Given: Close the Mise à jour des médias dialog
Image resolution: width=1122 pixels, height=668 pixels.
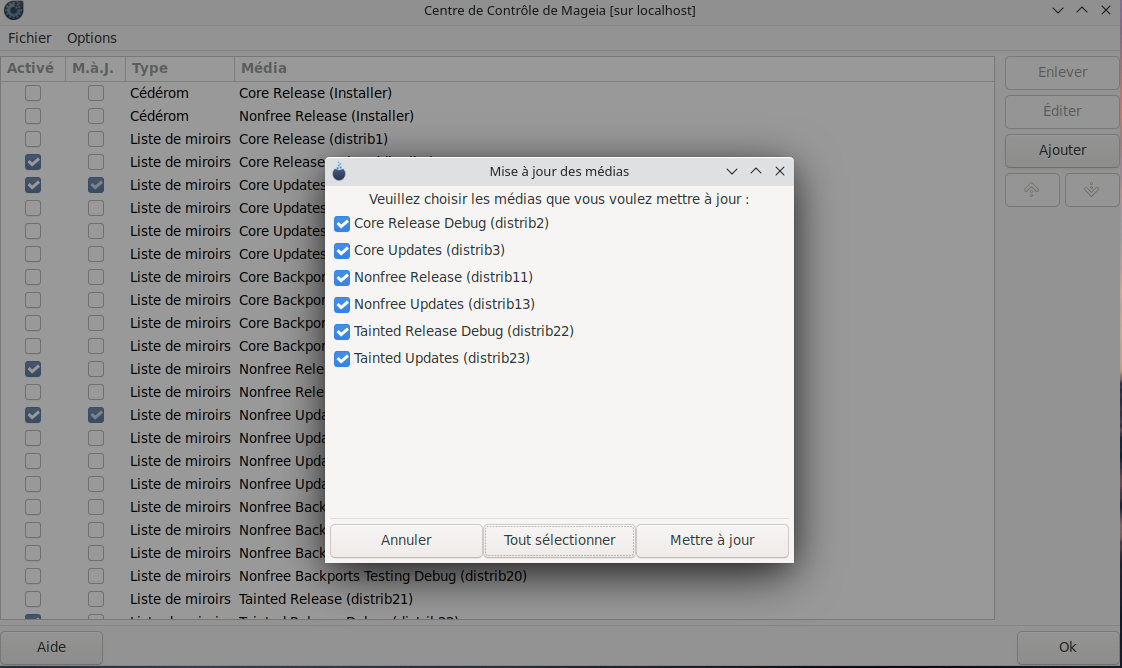Looking at the screenshot, I should click(780, 172).
